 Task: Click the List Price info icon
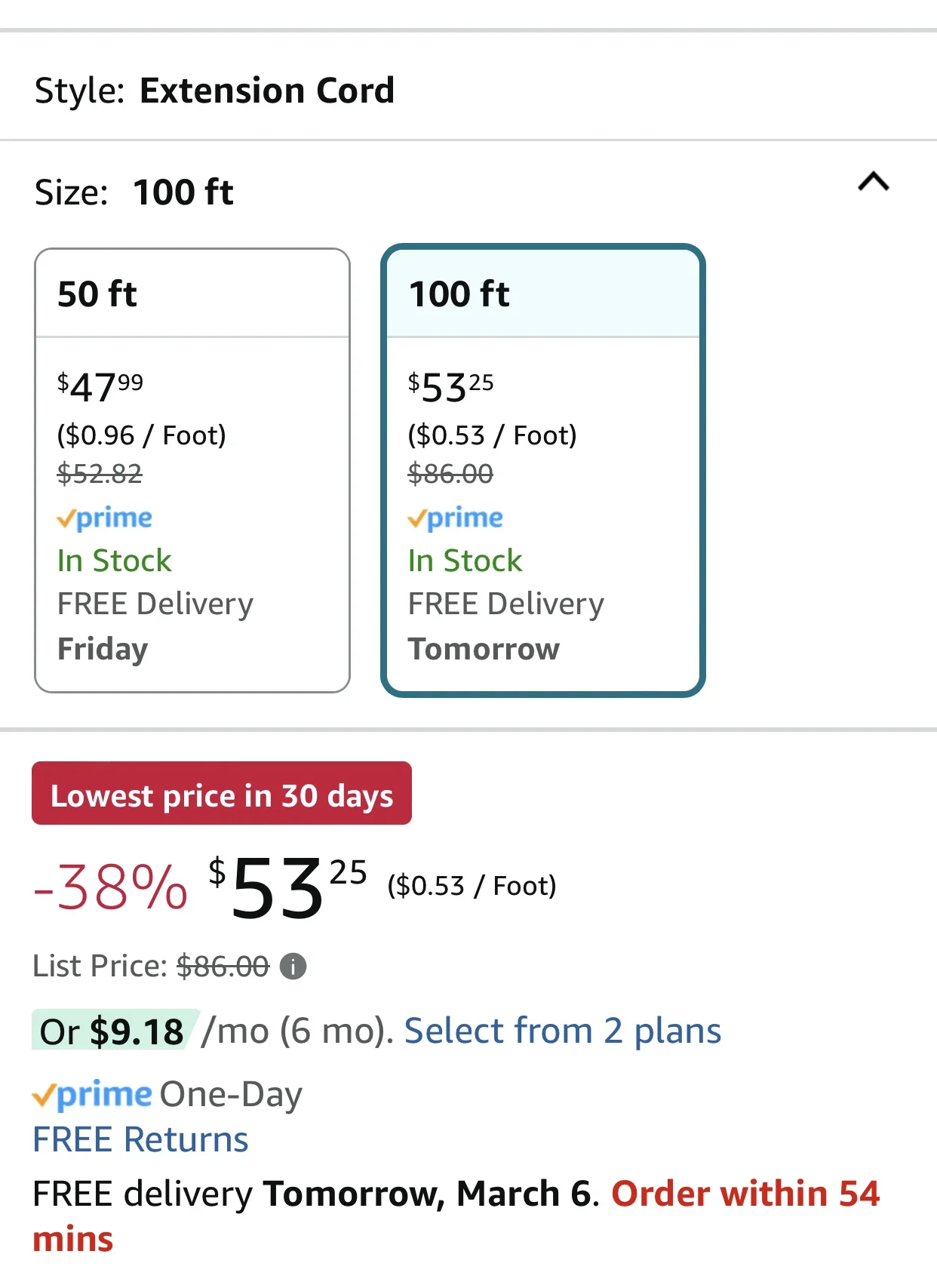[293, 966]
